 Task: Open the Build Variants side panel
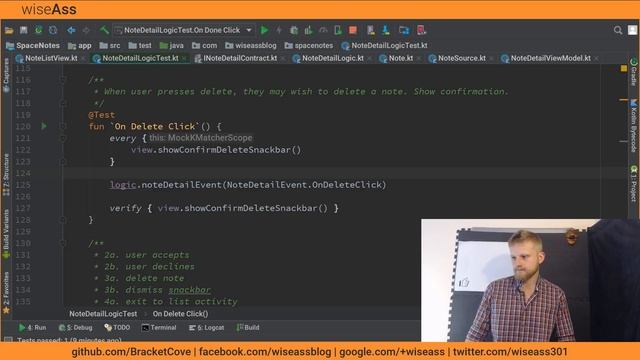coord(6,234)
